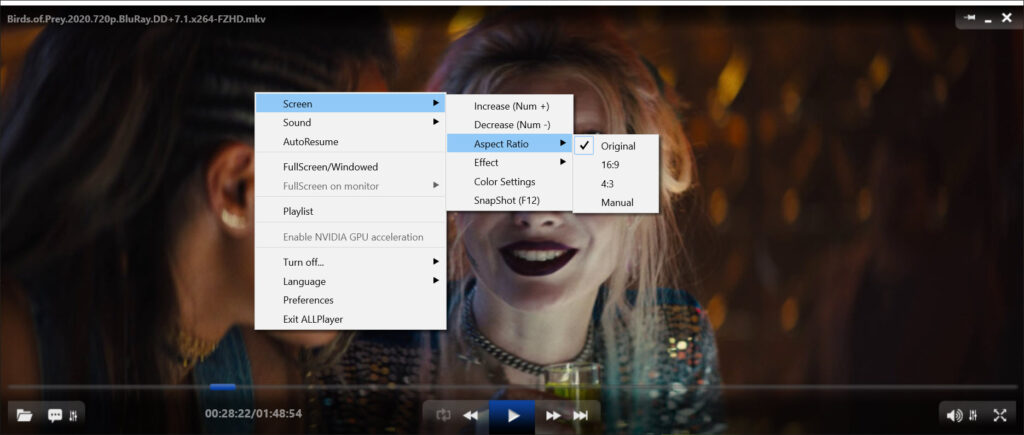Viewport: 1024px width, 435px height.
Task: Click the greyed FullScreen on monitor entry
Action: (350, 186)
